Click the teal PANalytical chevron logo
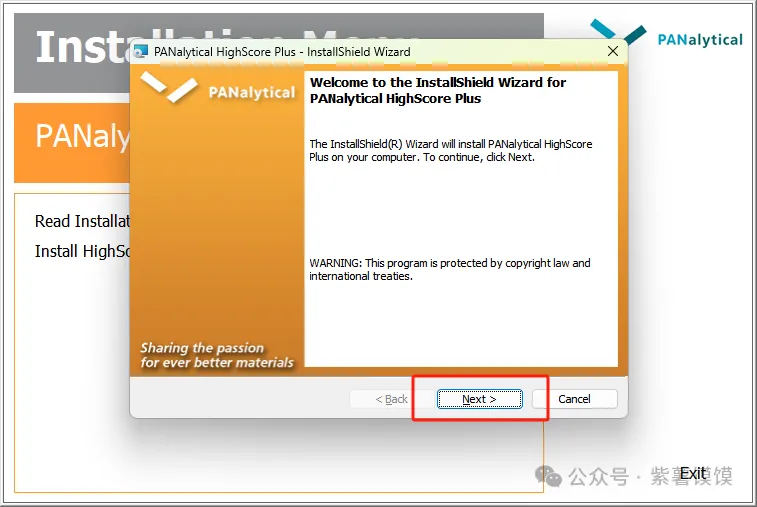This screenshot has width=757, height=507. point(618,32)
